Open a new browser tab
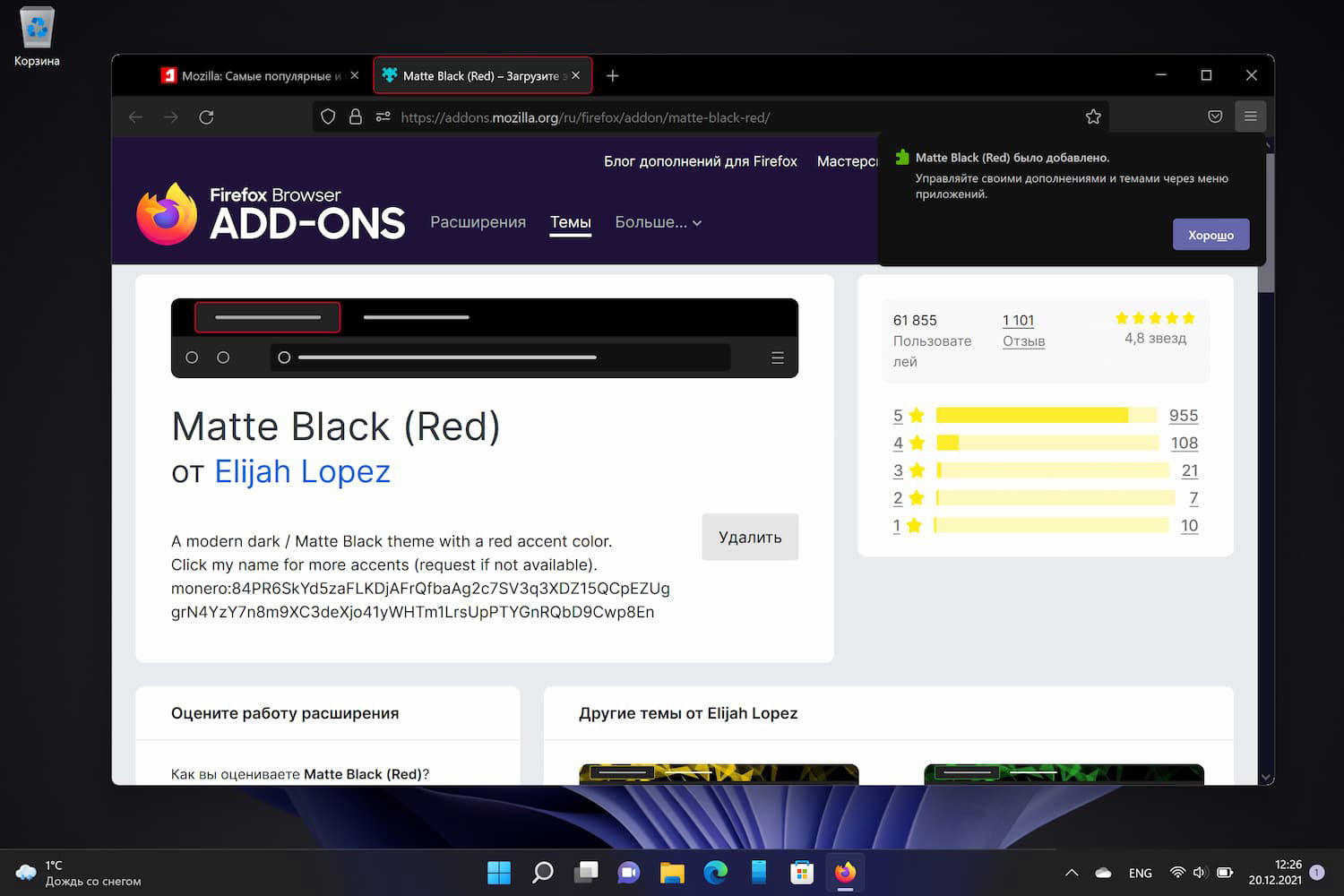 [x=613, y=76]
